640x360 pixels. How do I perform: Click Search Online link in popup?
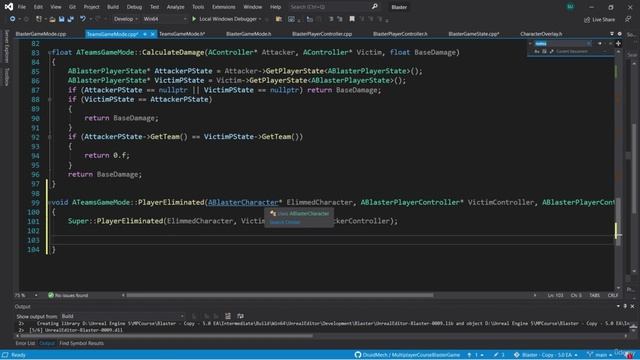point(285,222)
